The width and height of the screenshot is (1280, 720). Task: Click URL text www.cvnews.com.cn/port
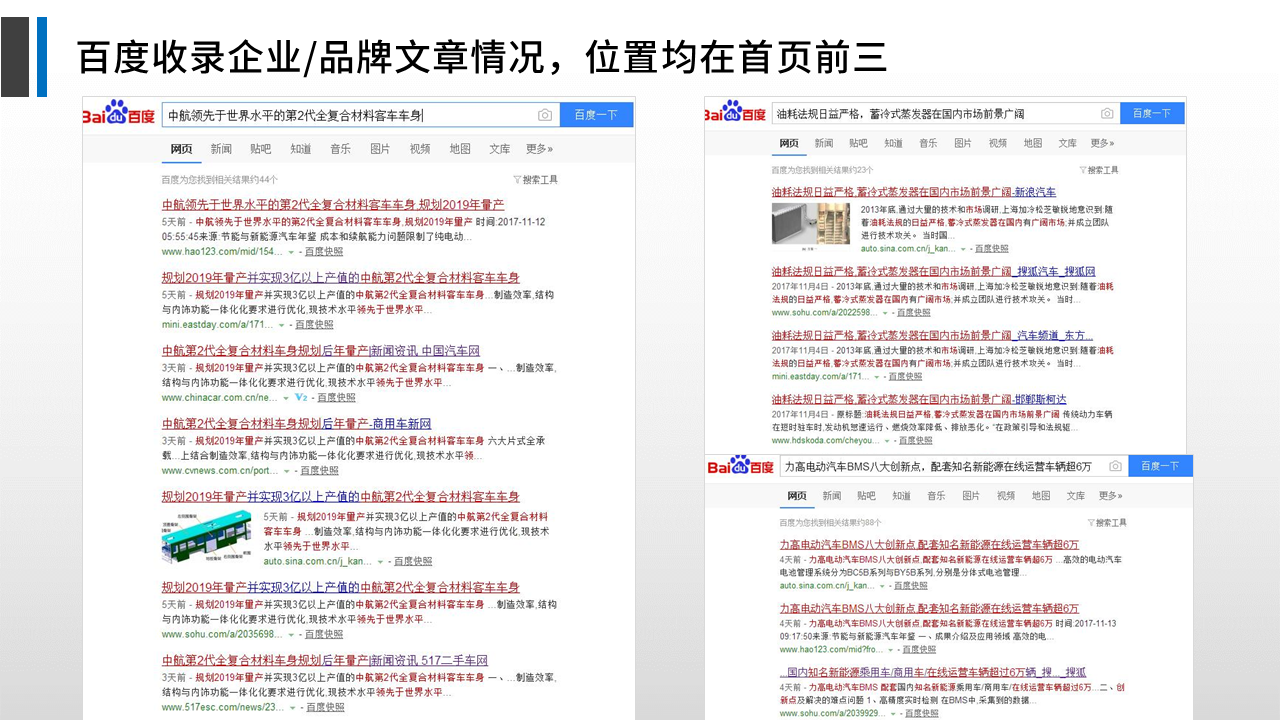click(220, 471)
